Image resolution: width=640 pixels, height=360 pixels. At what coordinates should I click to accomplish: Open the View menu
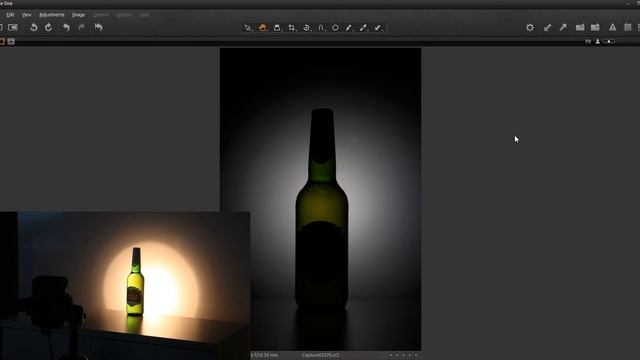(27, 15)
